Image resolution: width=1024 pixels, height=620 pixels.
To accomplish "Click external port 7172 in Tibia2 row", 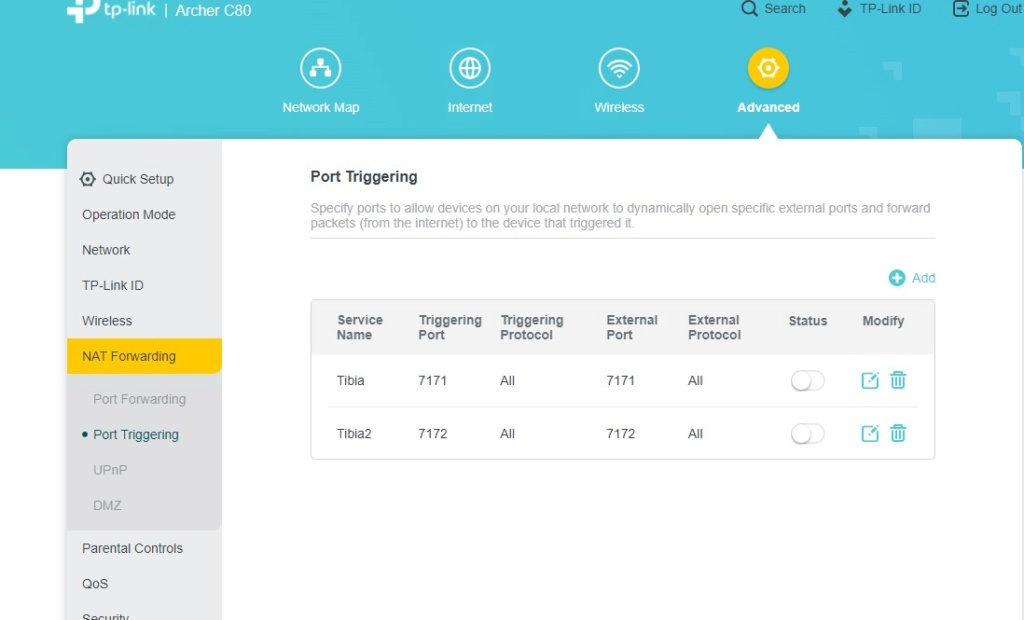I will (x=620, y=434).
